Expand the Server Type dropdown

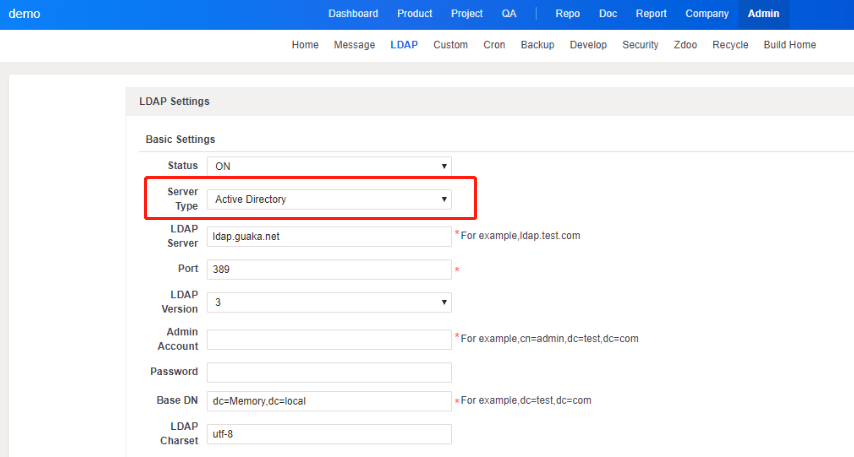(x=329, y=200)
